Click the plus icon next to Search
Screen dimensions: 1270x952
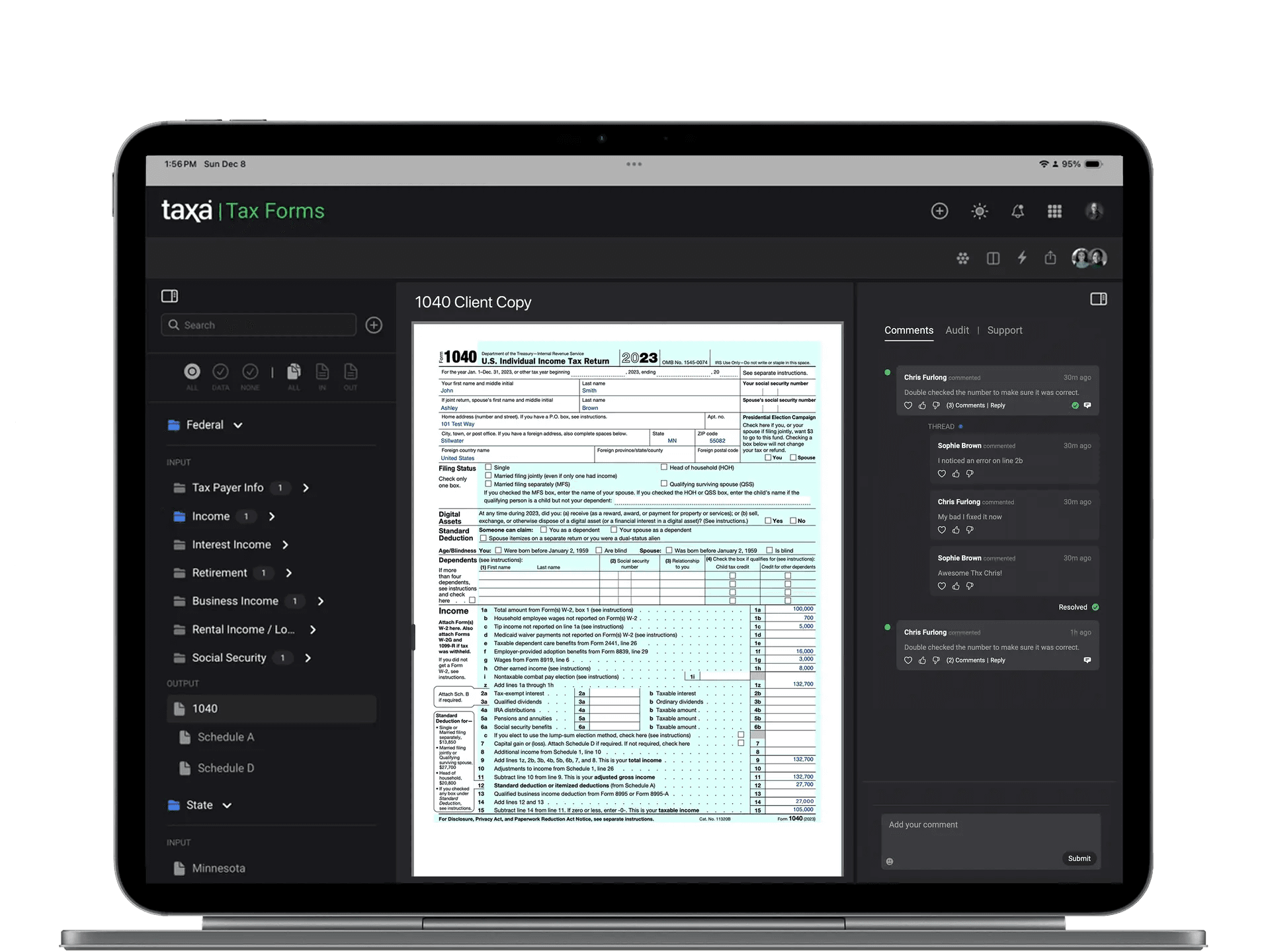coord(374,325)
